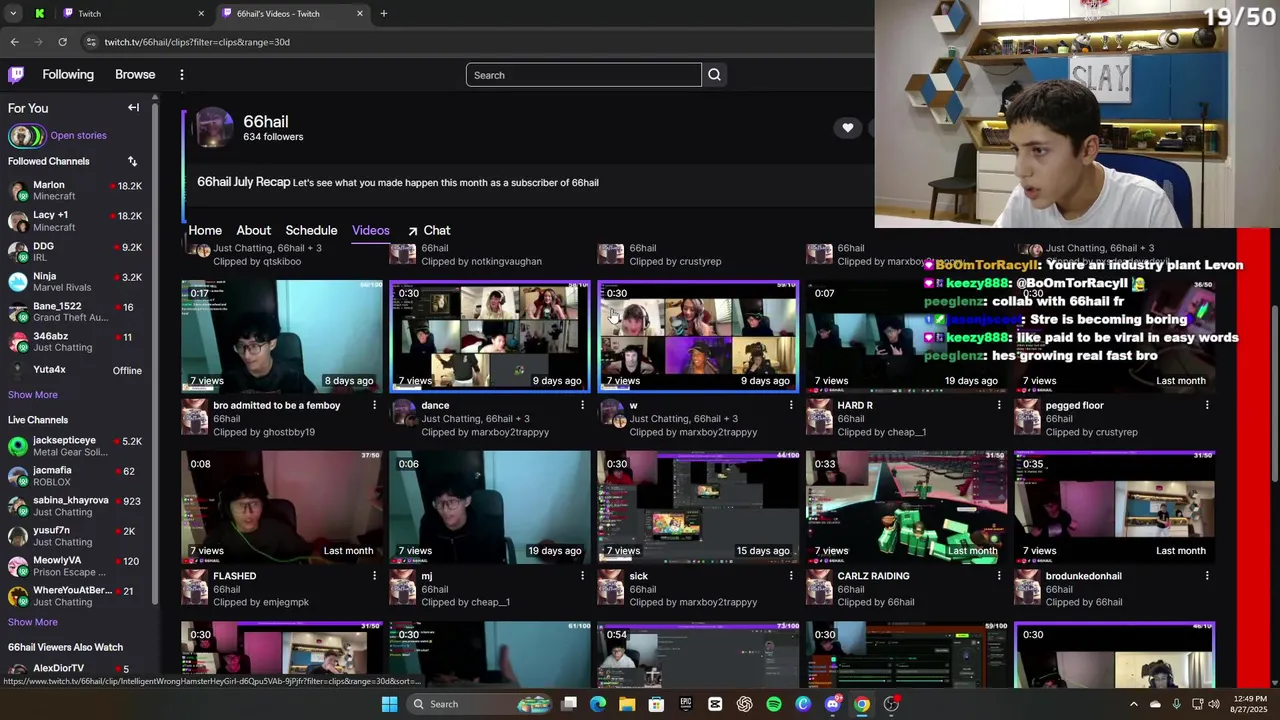Open a new browser tab
Image resolution: width=1280 pixels, height=720 pixels.
click(383, 13)
